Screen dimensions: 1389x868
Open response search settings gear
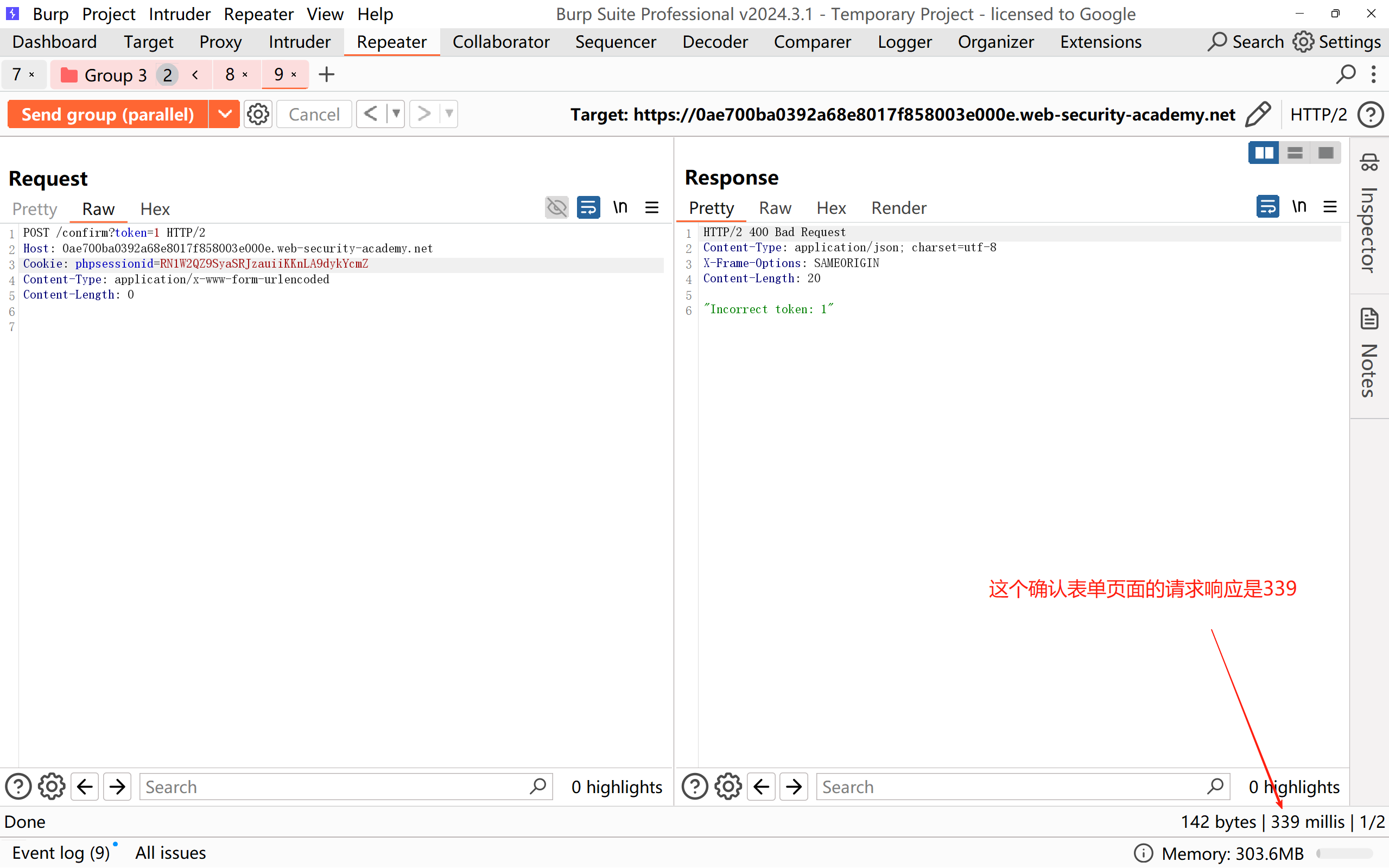pyautogui.click(x=728, y=787)
